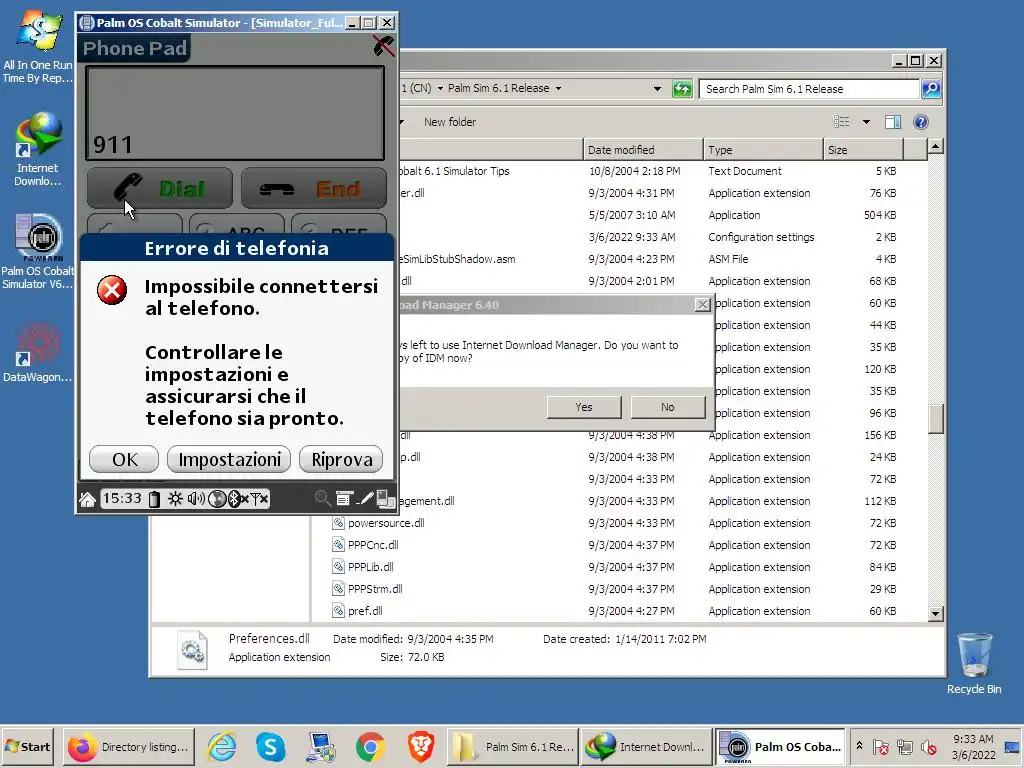The width and height of the screenshot is (1024, 768).
Task: Open the Start menu
Action: 27,746
